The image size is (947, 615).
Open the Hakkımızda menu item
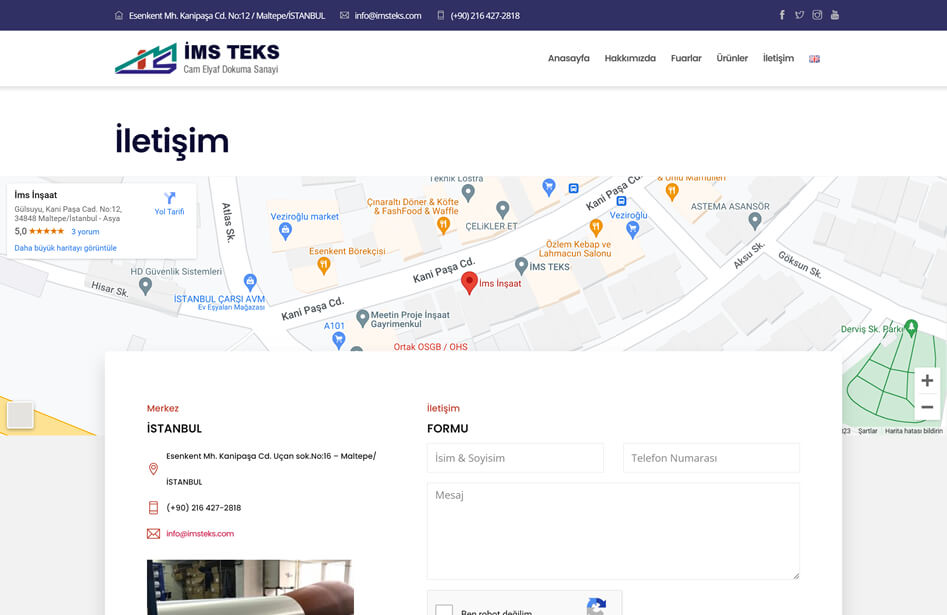630,59
